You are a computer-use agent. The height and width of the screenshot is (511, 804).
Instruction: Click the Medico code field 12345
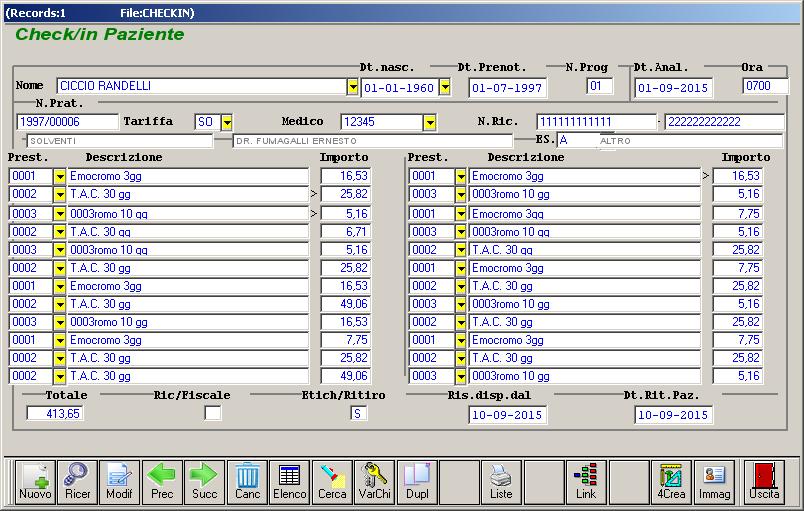pyautogui.click(x=382, y=122)
